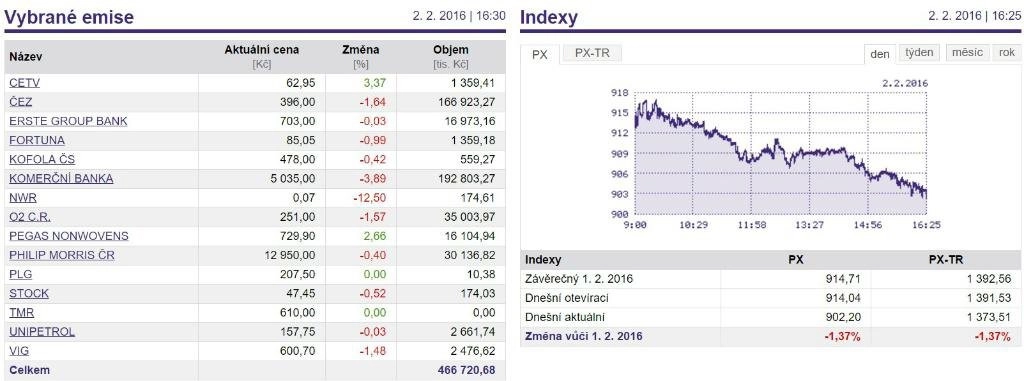The image size is (1024, 381).
Task: Open ERSTE GROUP BANK details
Action: (69, 121)
